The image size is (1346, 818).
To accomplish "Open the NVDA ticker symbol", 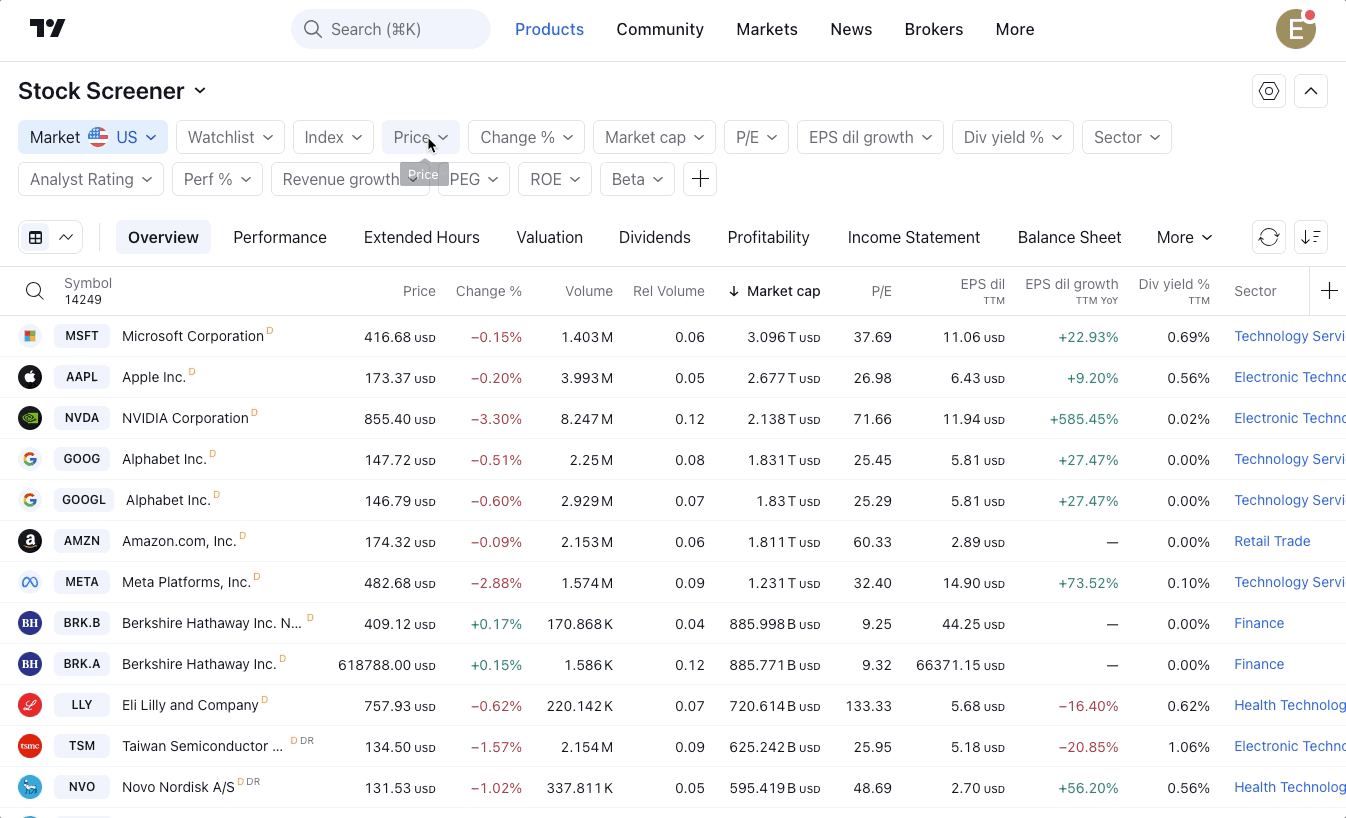I will pyautogui.click(x=82, y=418).
